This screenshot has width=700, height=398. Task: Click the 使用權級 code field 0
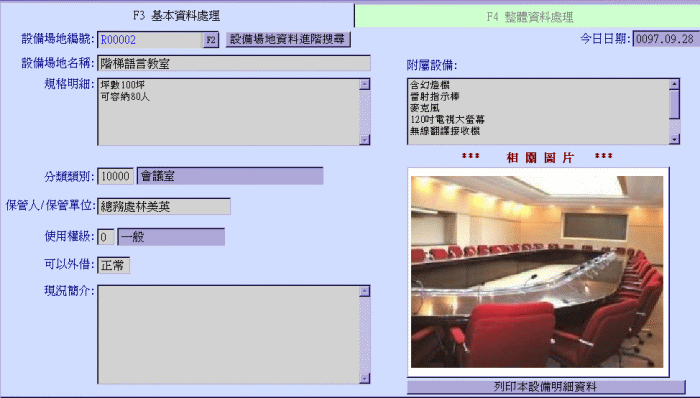[105, 237]
